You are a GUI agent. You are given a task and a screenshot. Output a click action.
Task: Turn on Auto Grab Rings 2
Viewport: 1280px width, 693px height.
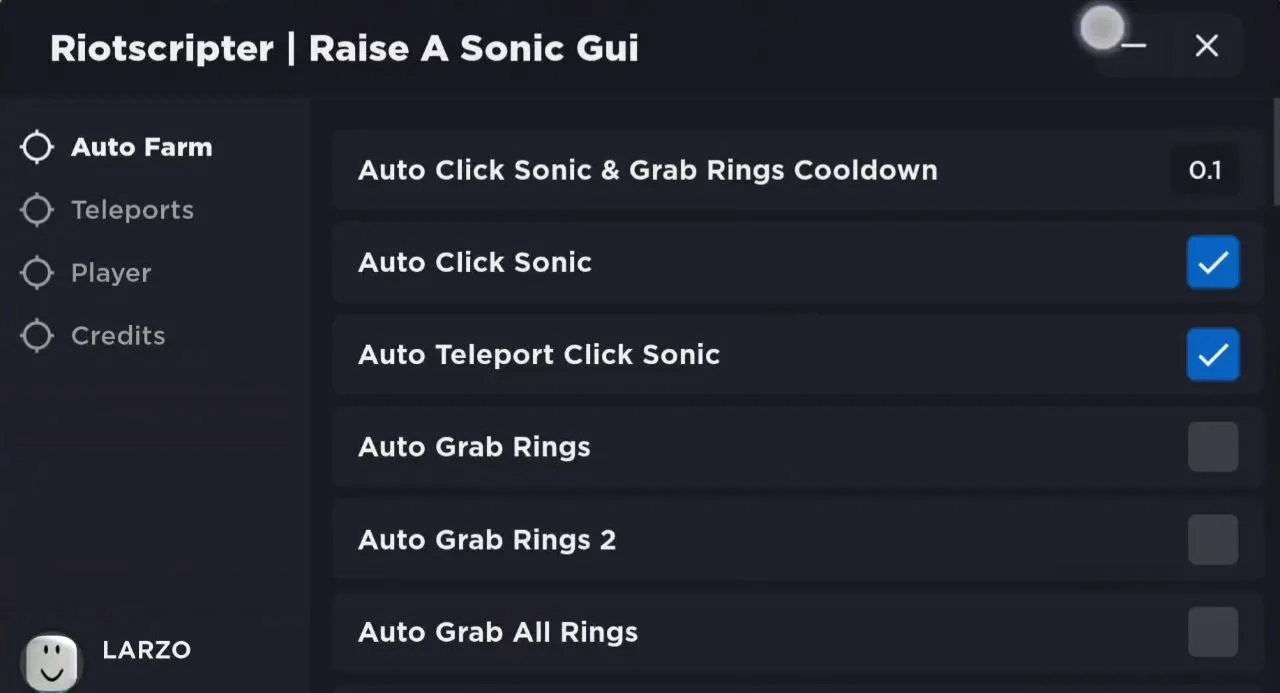pyautogui.click(x=1213, y=540)
